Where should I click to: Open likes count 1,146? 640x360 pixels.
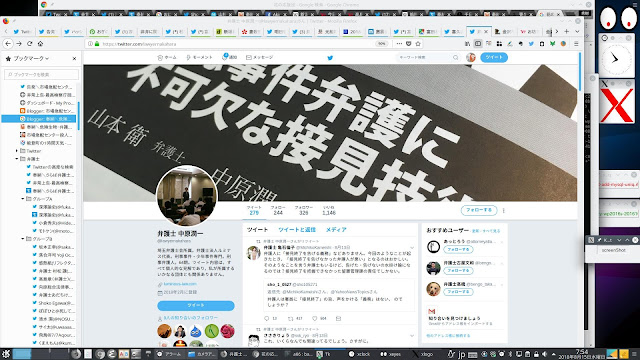[329, 210]
